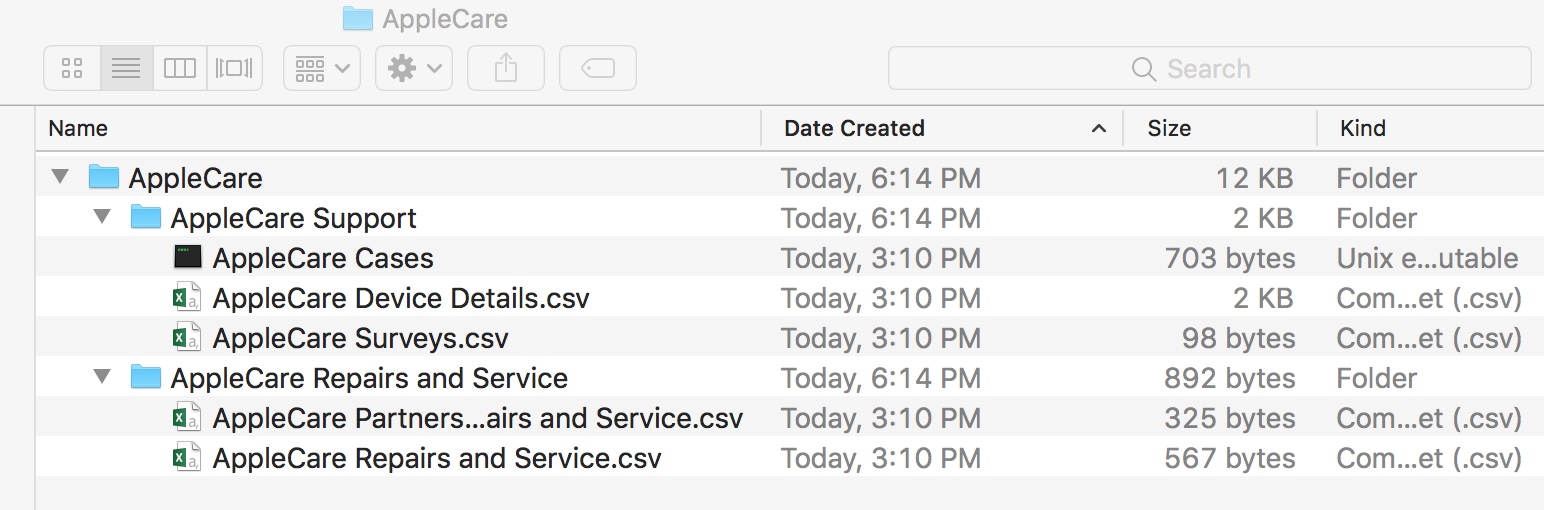Open the item arrangement dropdown
This screenshot has width=1544, height=510.
coord(322,68)
